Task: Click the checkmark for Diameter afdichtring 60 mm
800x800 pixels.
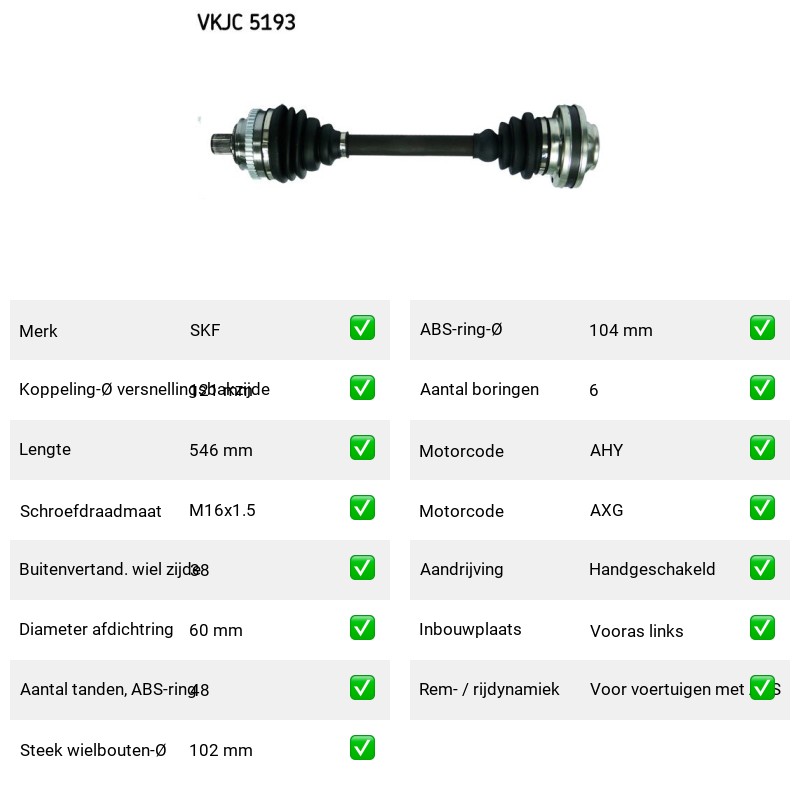Action: [x=362, y=628]
